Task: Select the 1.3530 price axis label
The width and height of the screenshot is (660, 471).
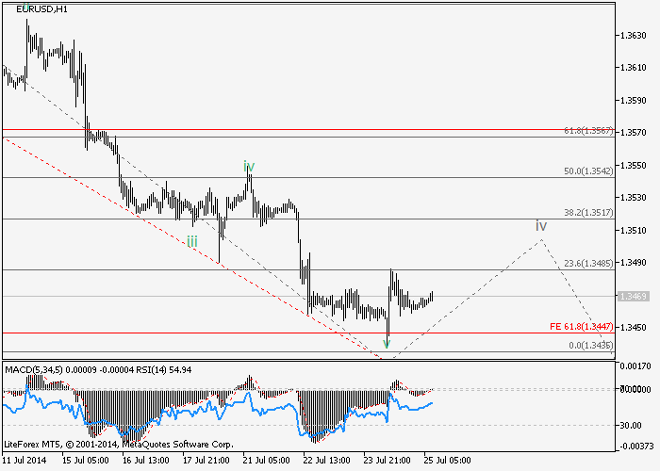Action: 633,198
